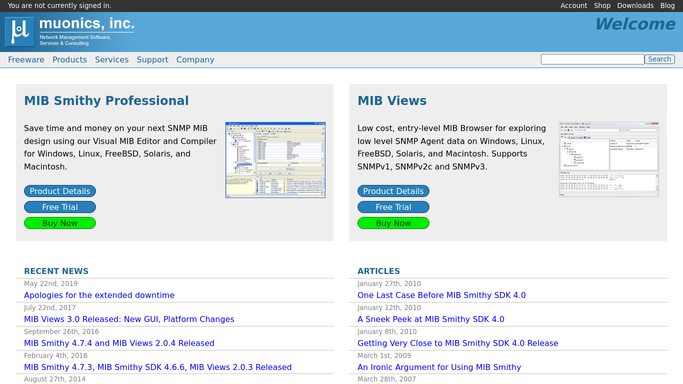683x384 pixels.
Task: Open 'MIB Smithy 4.7.3, MIB Smithy SDK 4.6.6' news
Action: point(158,367)
